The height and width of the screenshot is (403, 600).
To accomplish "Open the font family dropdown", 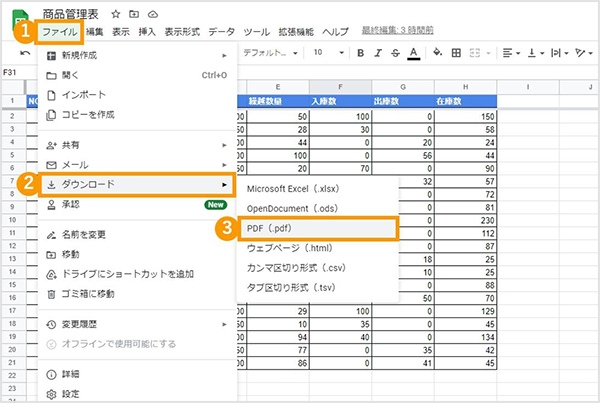I will [270, 53].
